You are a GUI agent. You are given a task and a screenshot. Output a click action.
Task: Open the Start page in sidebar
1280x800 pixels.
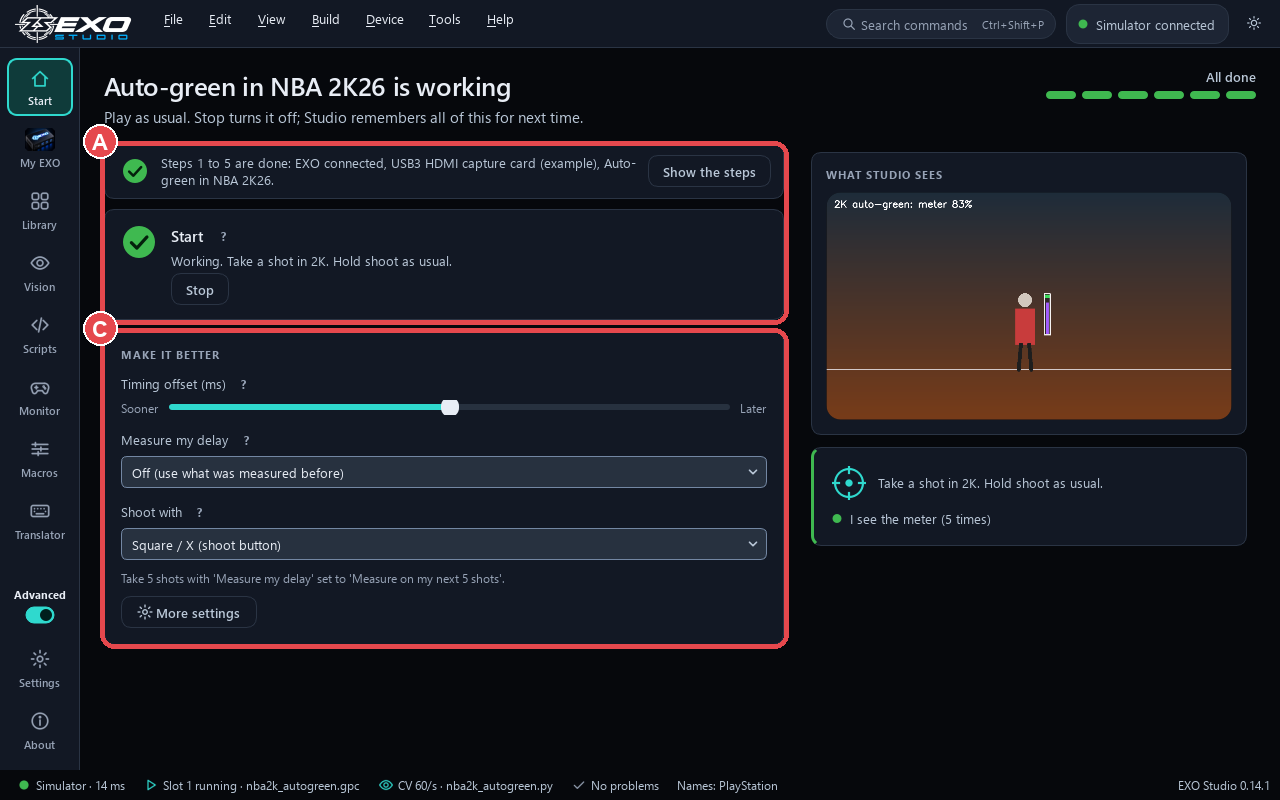click(40, 87)
